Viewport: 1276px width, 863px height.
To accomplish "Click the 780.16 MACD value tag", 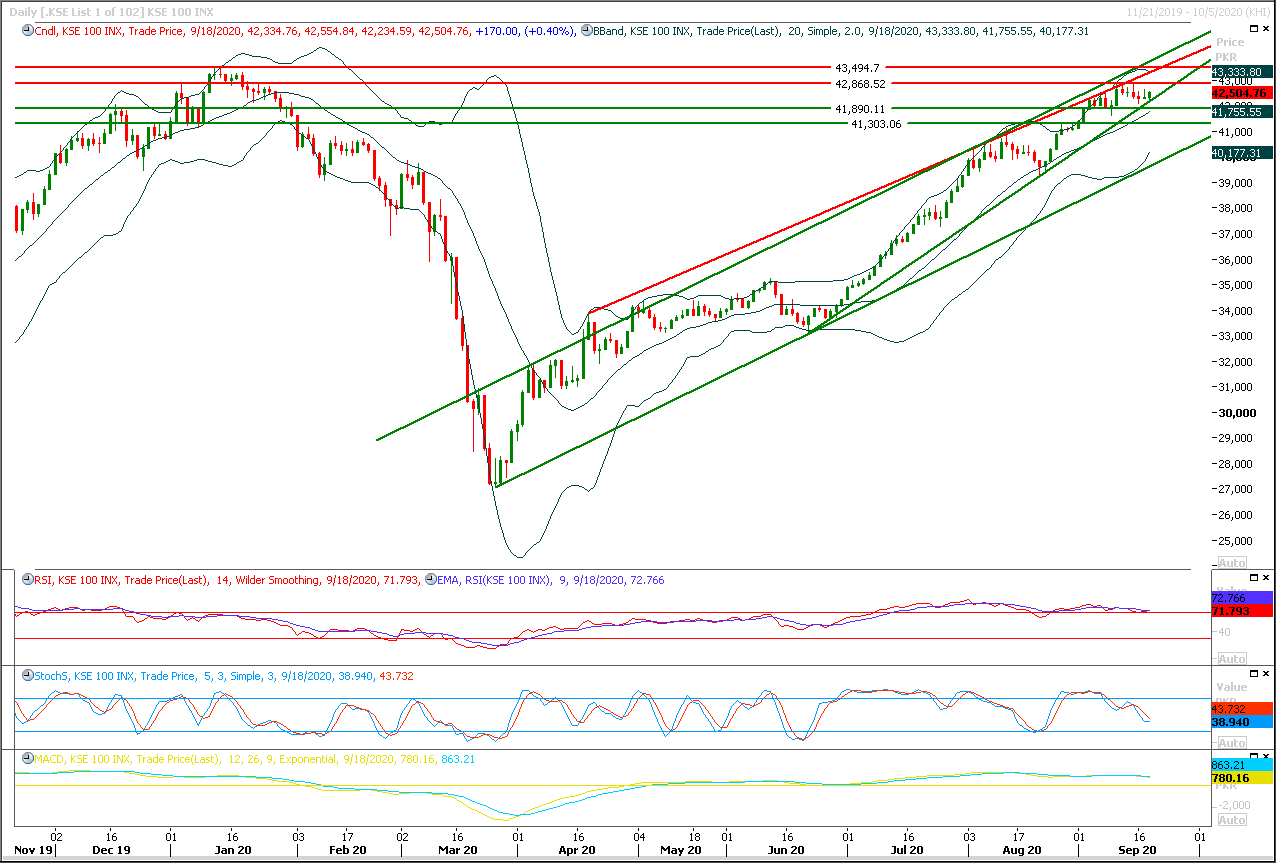I will coord(1241,777).
